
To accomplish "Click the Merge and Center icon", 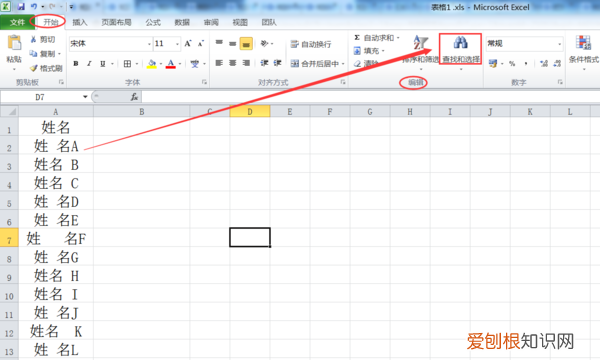I will (x=294, y=64).
